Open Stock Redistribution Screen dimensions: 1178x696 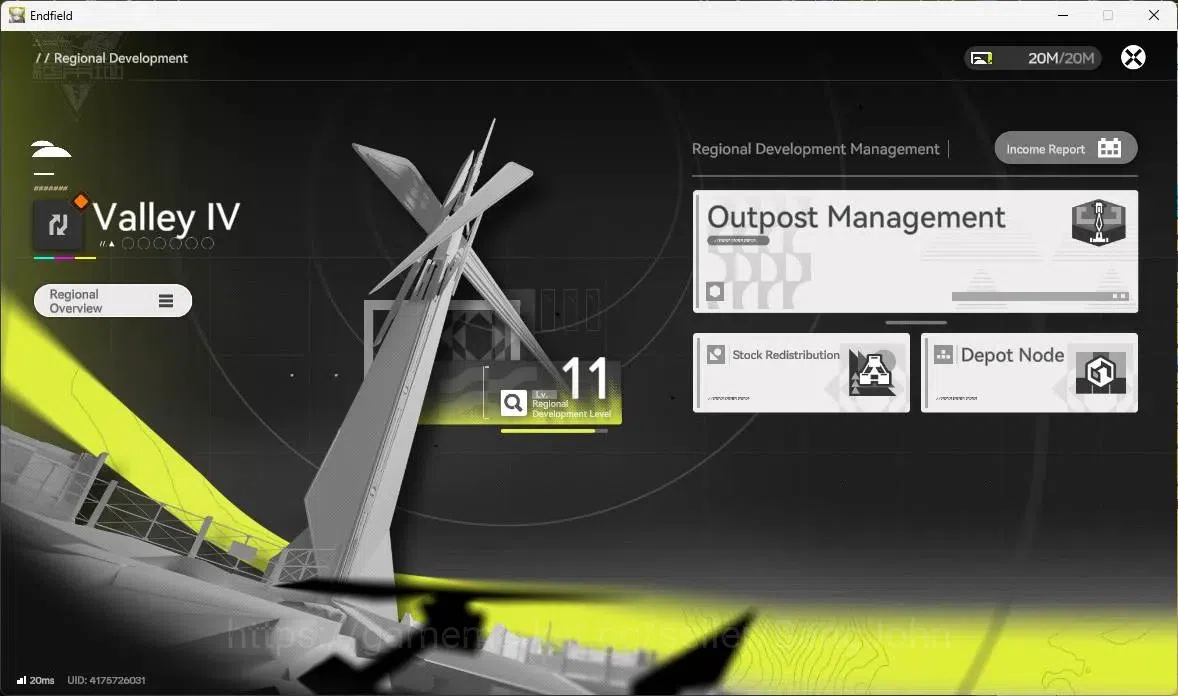click(801, 373)
